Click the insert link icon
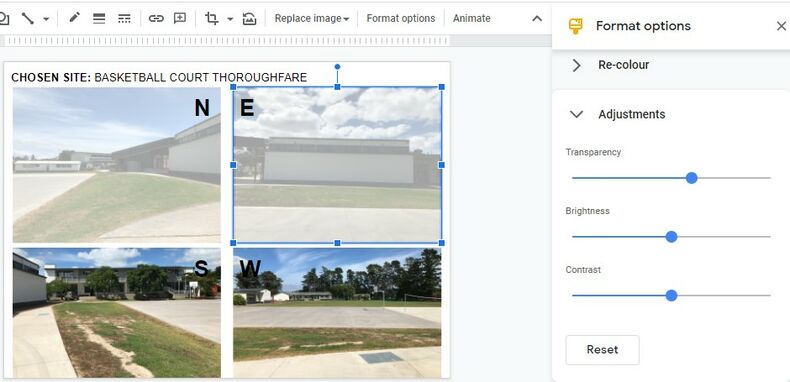 click(x=156, y=19)
